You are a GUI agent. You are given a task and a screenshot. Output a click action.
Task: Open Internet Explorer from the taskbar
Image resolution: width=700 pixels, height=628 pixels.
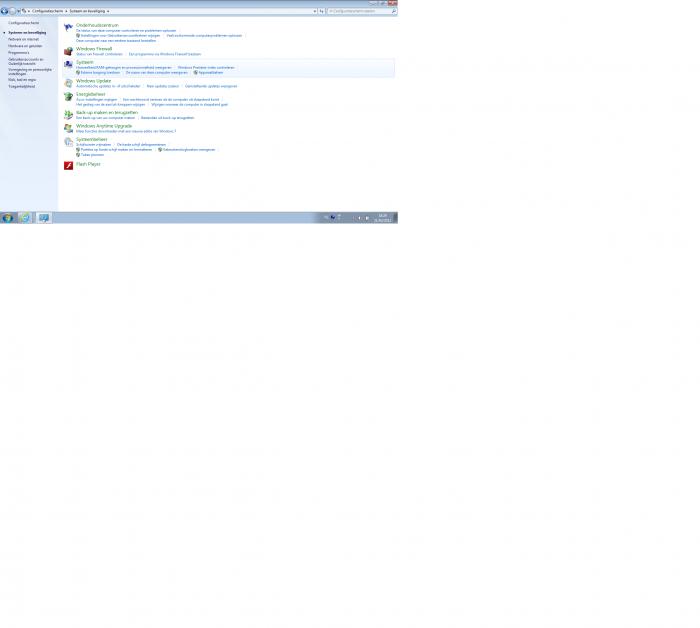point(25,218)
